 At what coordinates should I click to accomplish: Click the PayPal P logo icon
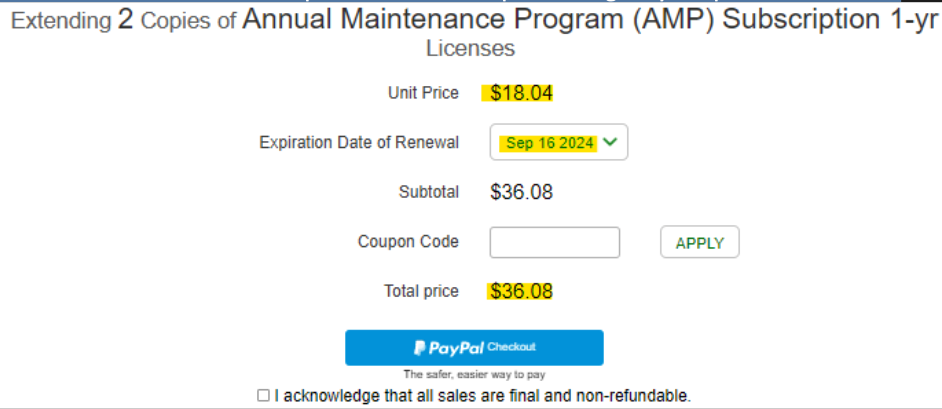[419, 348]
